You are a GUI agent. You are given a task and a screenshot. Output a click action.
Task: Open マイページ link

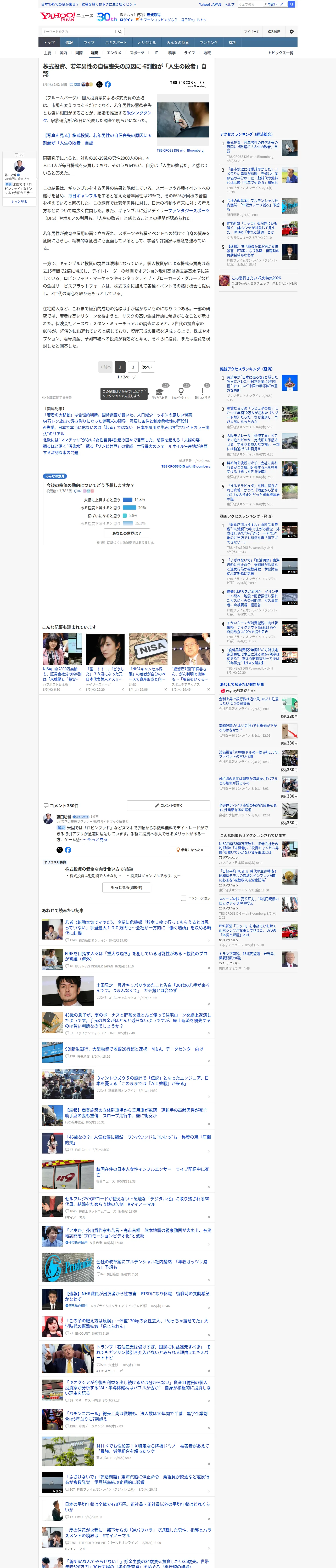[251, 32]
